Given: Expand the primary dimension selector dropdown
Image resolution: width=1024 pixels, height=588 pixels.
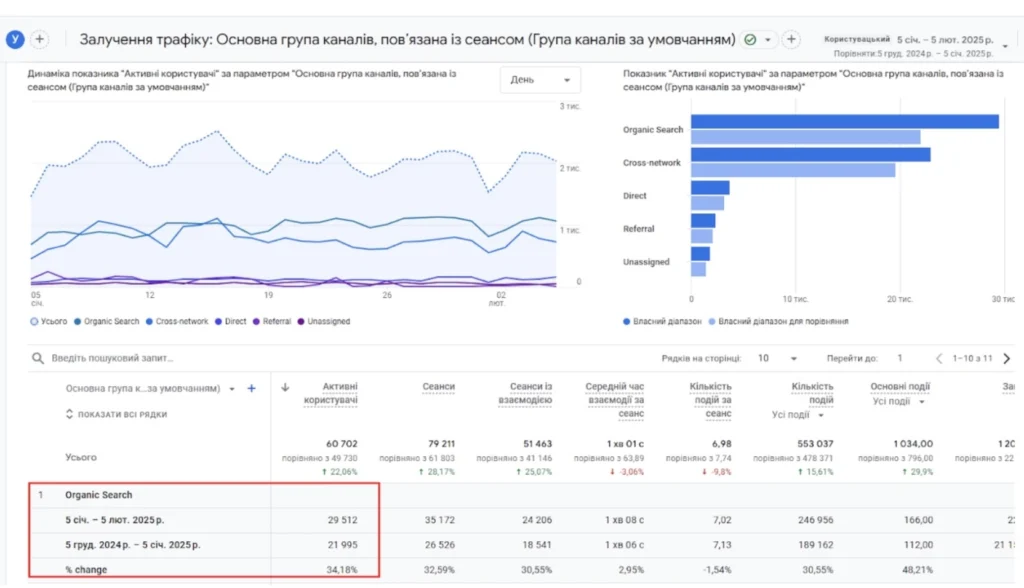Looking at the screenshot, I should pyautogui.click(x=150, y=388).
